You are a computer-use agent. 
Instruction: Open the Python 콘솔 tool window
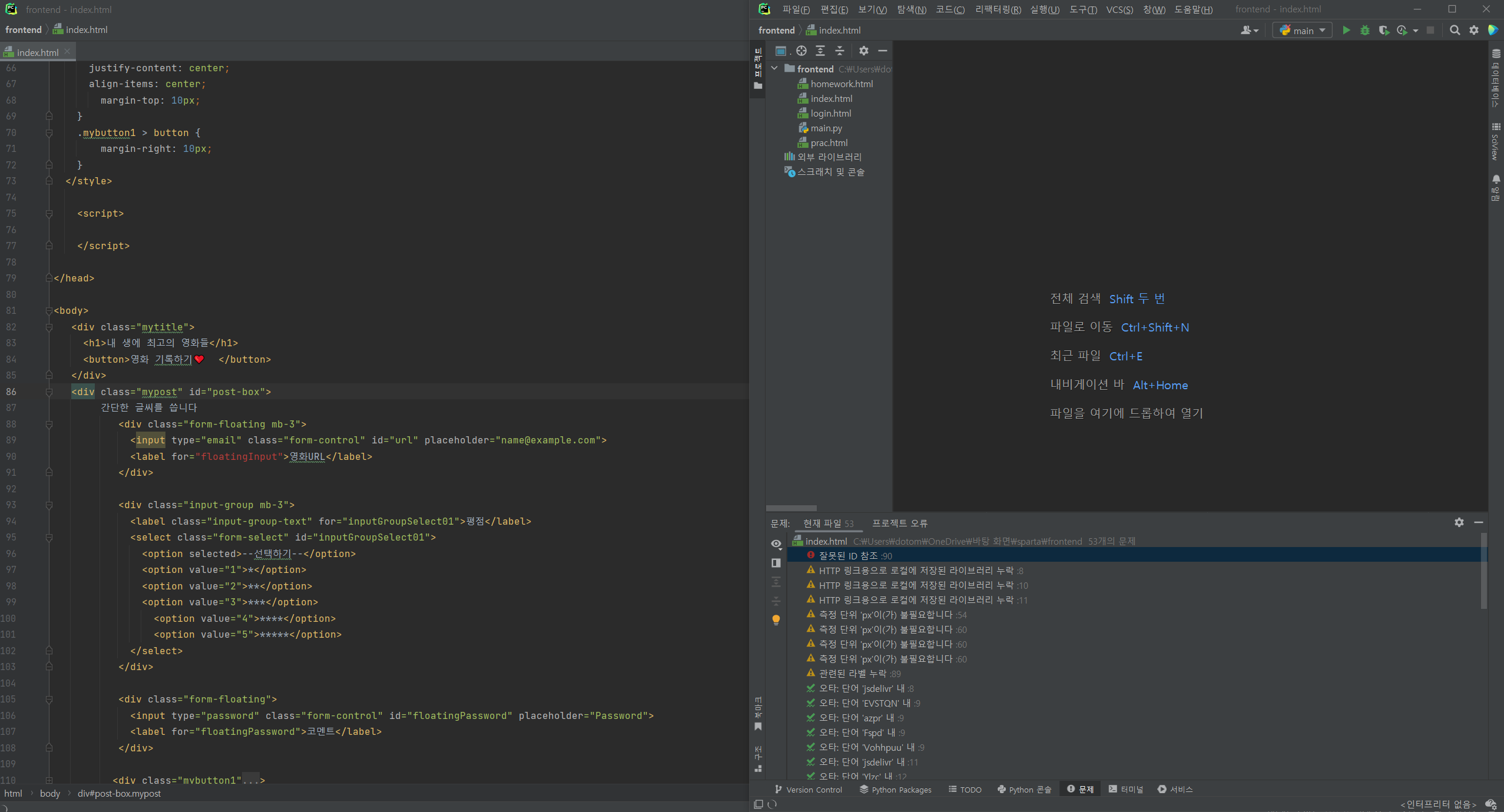(1024, 790)
